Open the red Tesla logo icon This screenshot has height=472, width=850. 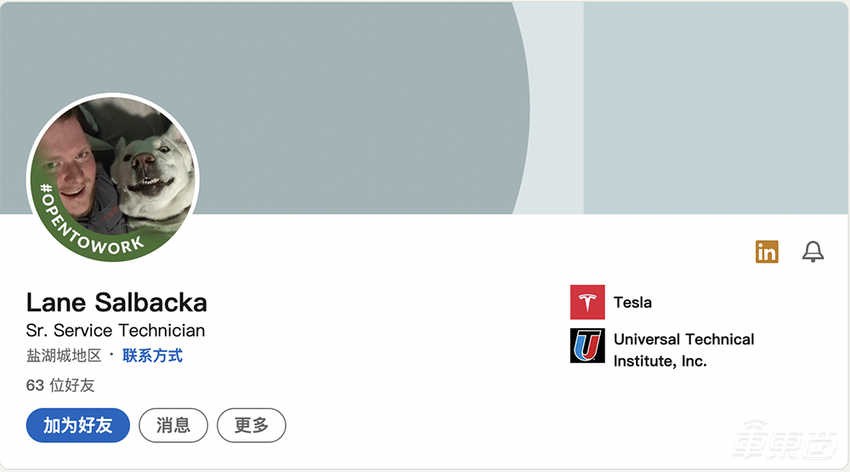coord(587,302)
